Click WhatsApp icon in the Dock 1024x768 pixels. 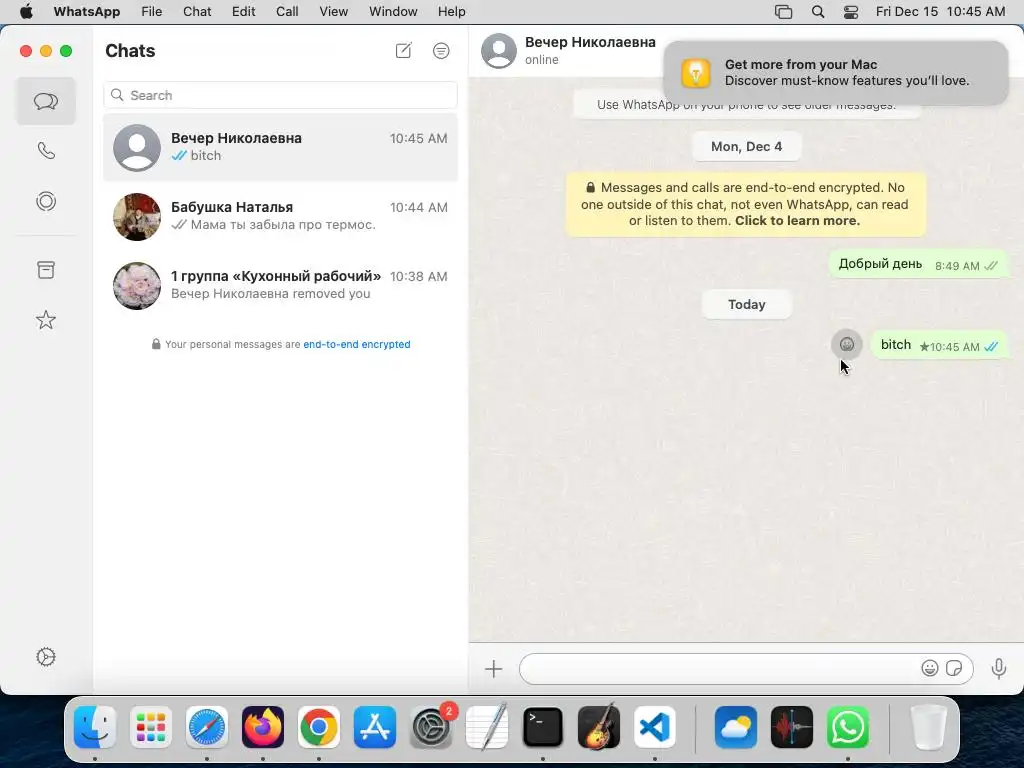[x=848, y=727]
